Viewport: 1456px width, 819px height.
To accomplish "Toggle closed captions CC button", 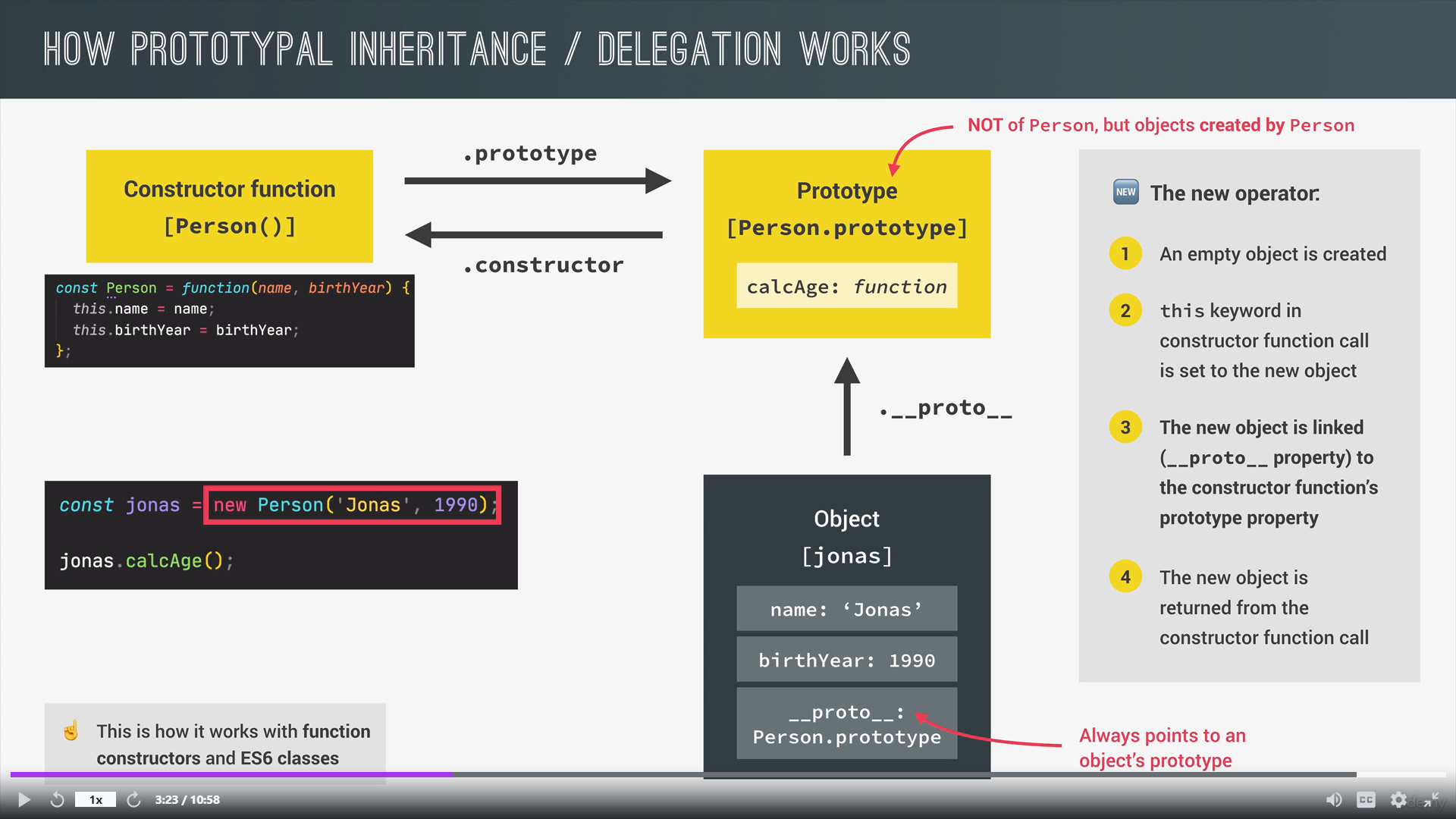I will point(1366,800).
